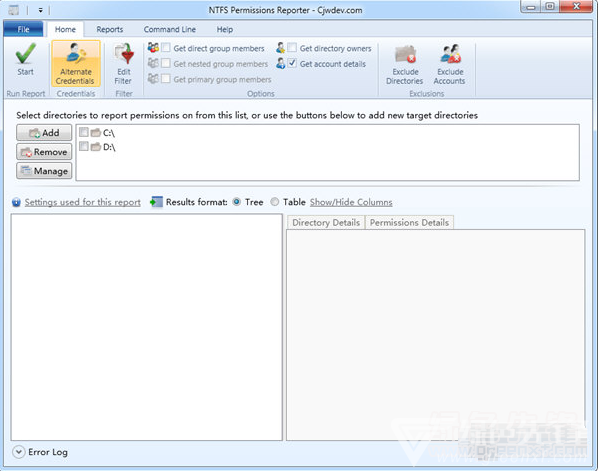Viewport: 598px width, 471px height.
Task: Click the nested group members icon
Action: click(153, 63)
